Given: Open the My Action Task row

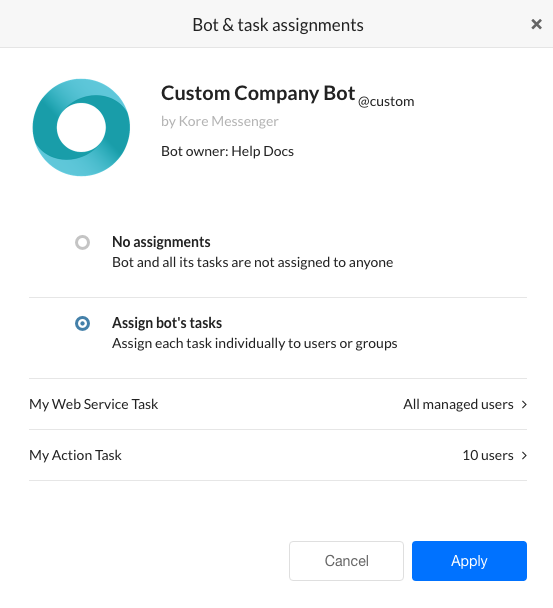Looking at the screenshot, I should tap(278, 455).
